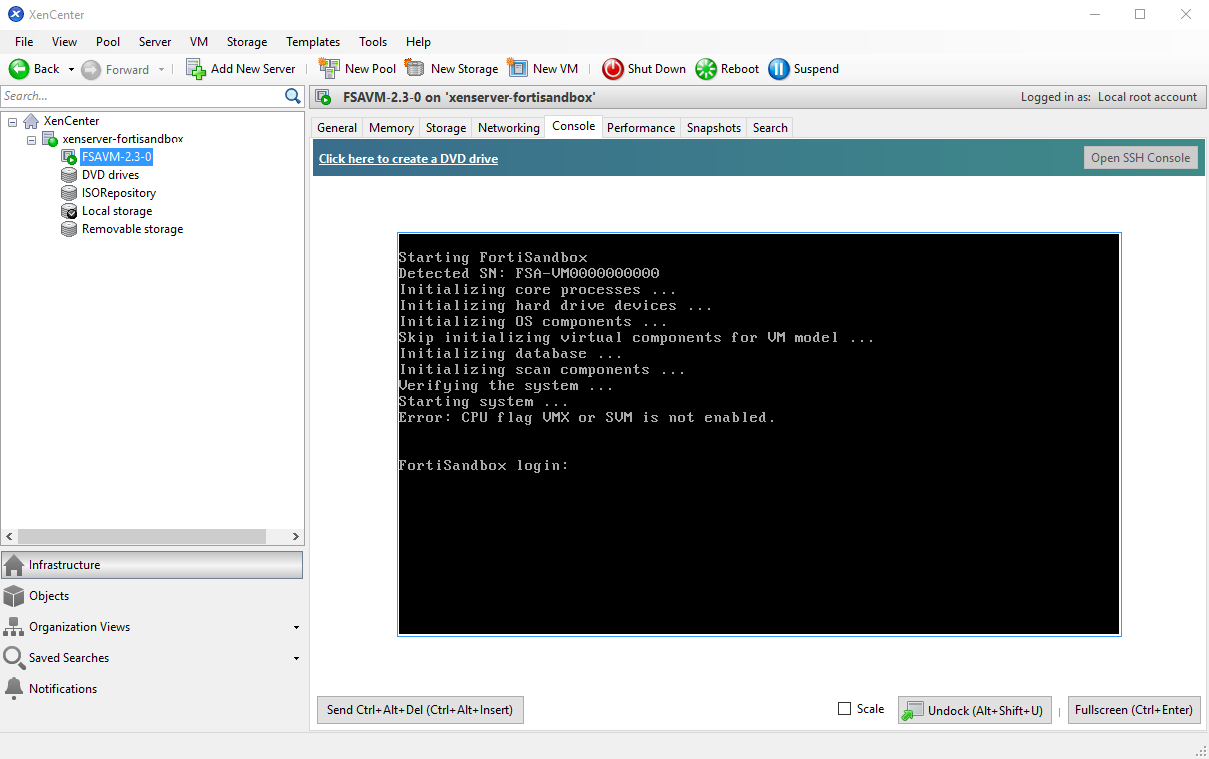The height and width of the screenshot is (759, 1209).
Task: Send Ctrl+Alt+Del to the VM
Action: 420,709
